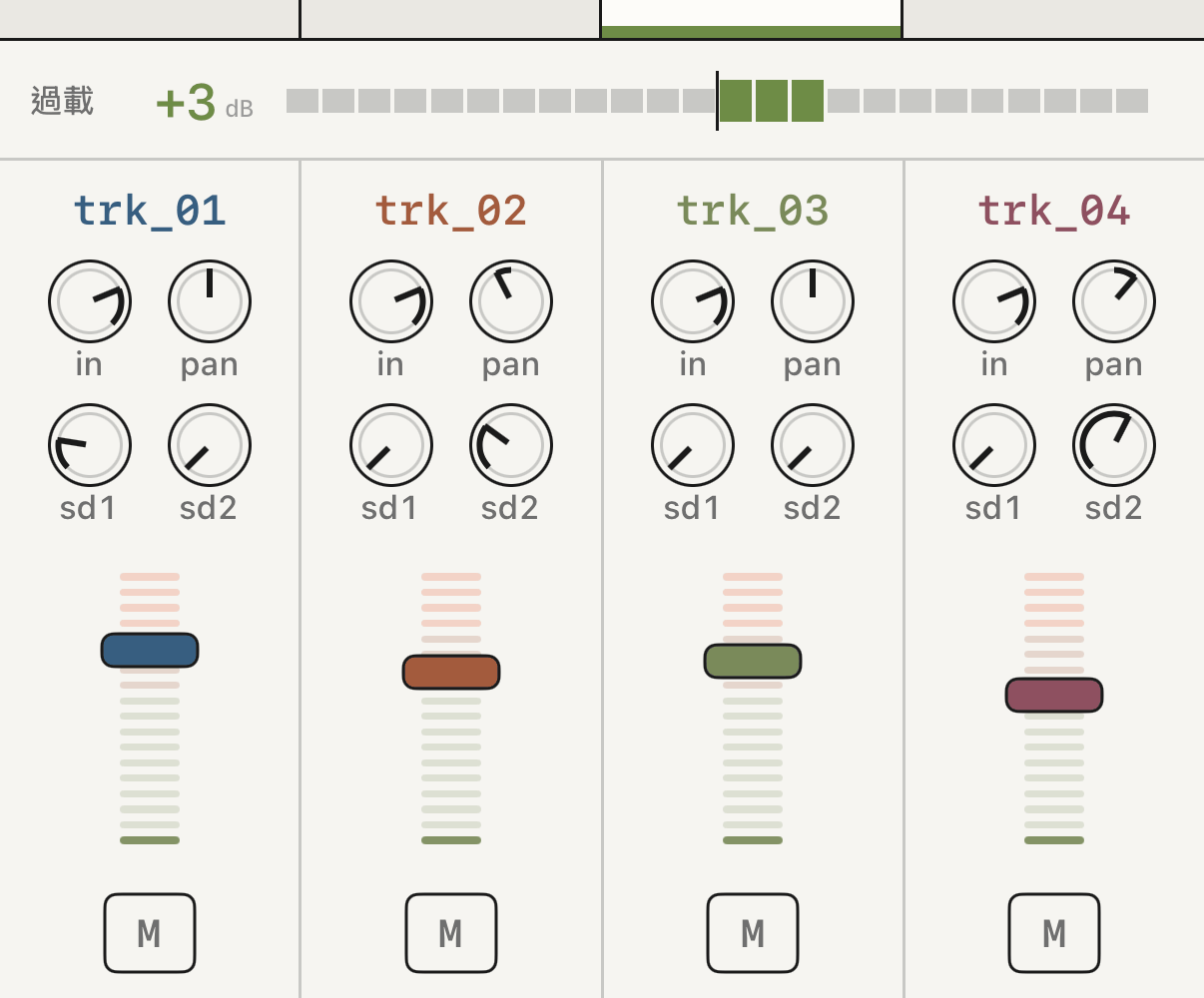Click the trk_01 sd2 send knob
This screenshot has height=998, width=1204.
[x=210, y=445]
